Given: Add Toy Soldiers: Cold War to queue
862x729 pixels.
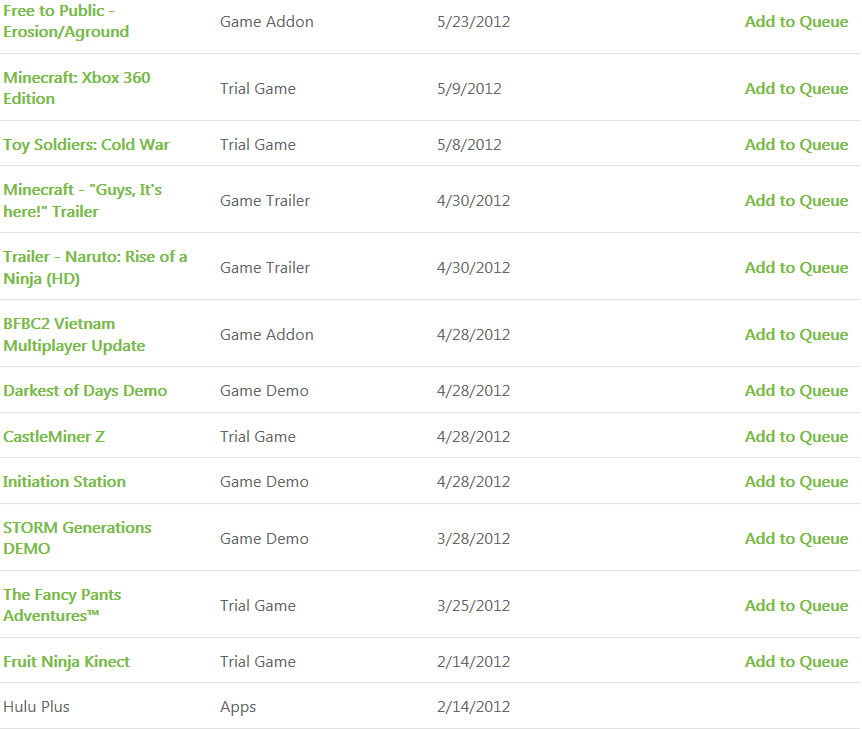Looking at the screenshot, I should (x=797, y=145).
